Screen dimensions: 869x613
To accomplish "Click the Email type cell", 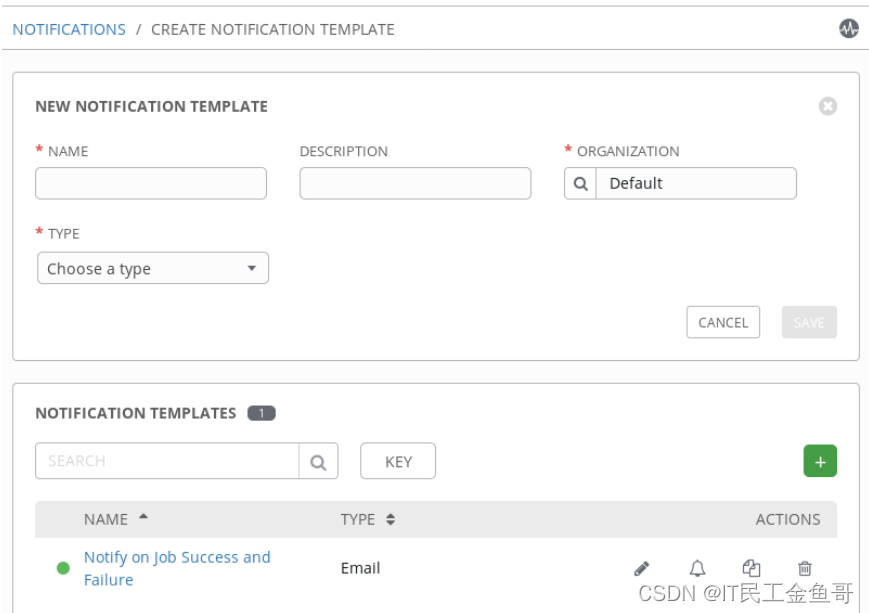I will coord(360,568).
